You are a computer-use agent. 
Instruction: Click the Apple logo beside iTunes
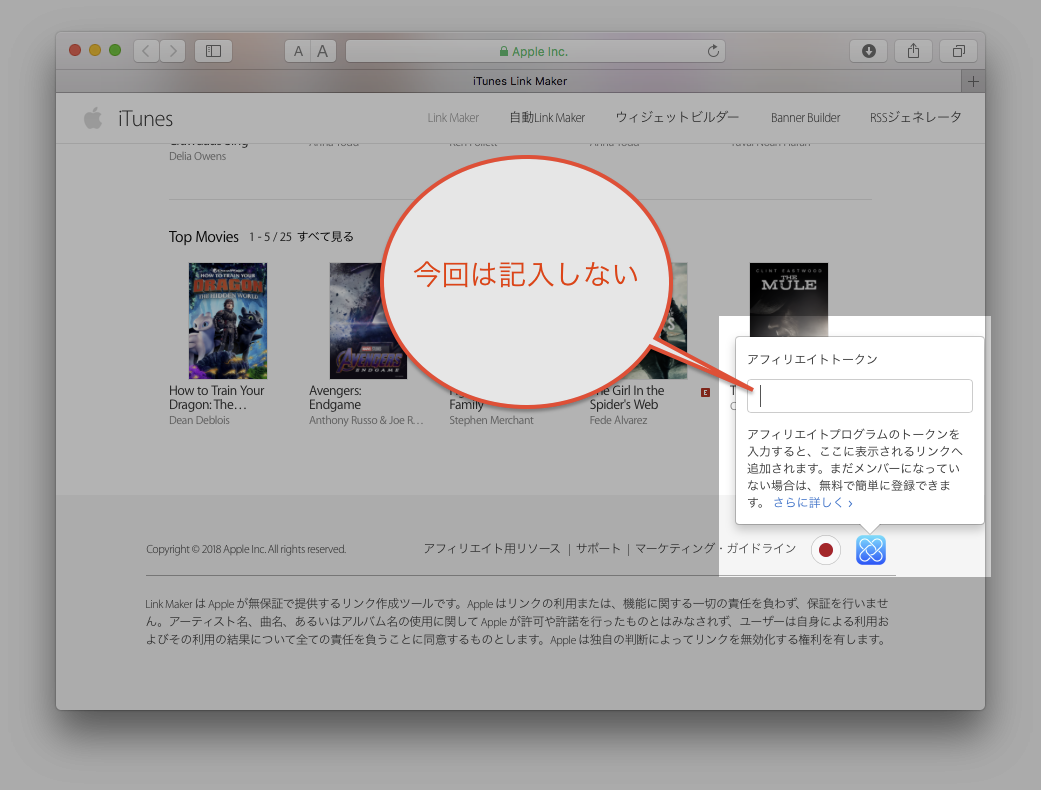(x=92, y=117)
